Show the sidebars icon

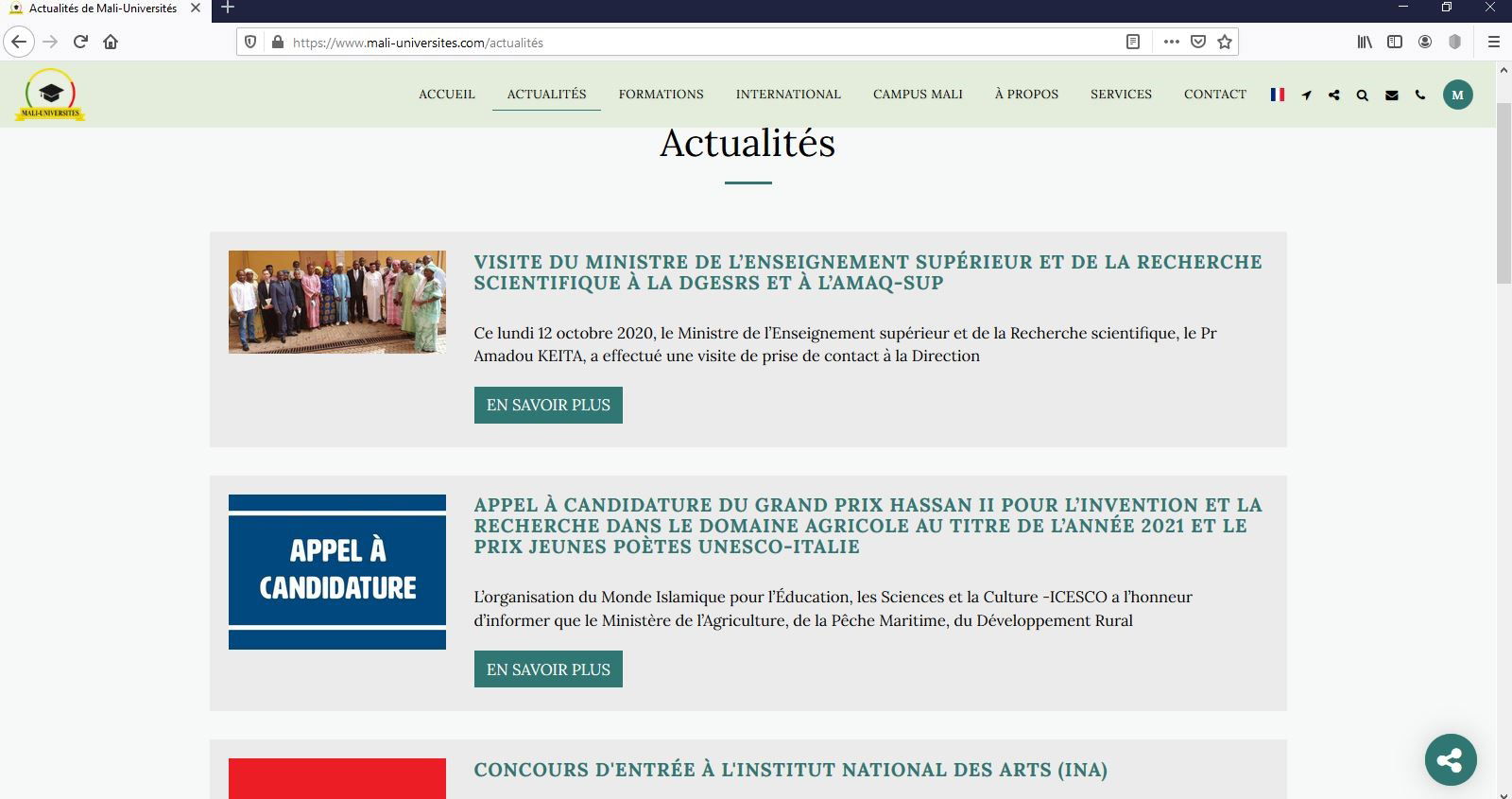click(1395, 42)
